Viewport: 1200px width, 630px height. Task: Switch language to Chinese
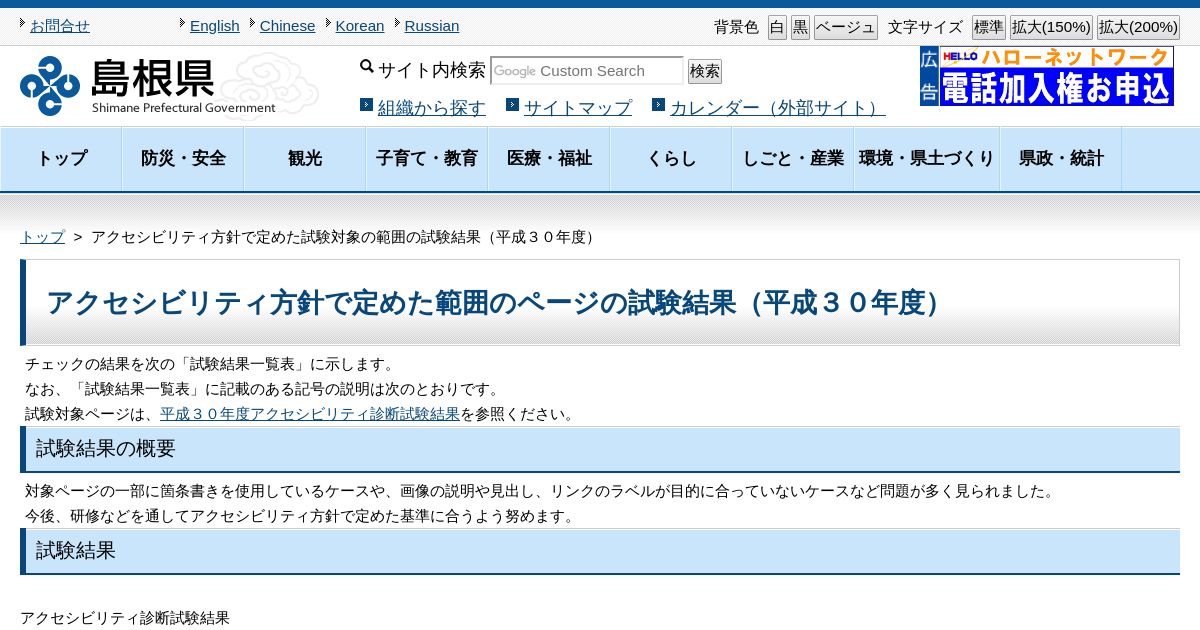[287, 26]
